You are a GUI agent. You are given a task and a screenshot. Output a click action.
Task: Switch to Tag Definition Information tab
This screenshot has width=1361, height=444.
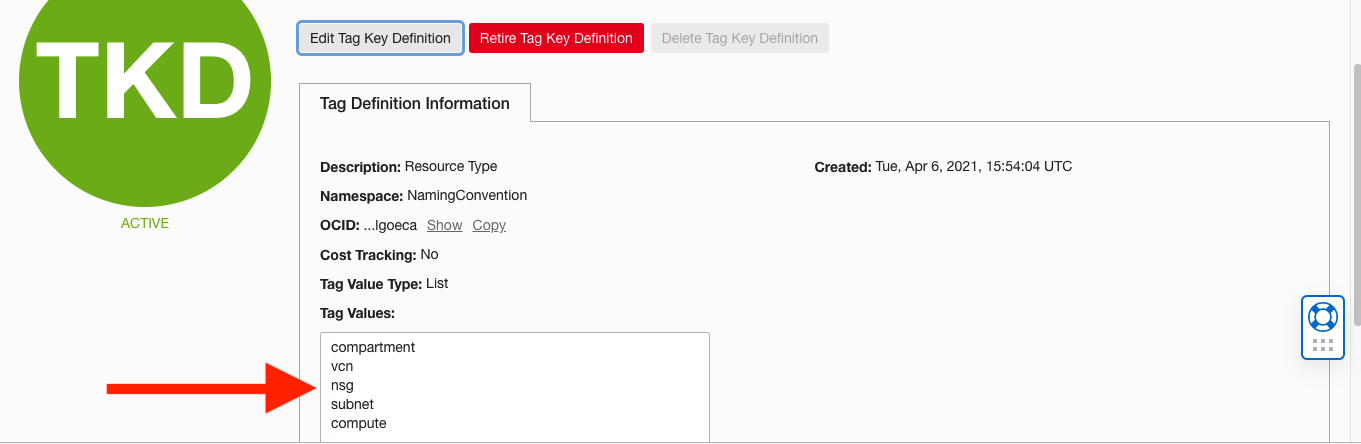coord(414,103)
